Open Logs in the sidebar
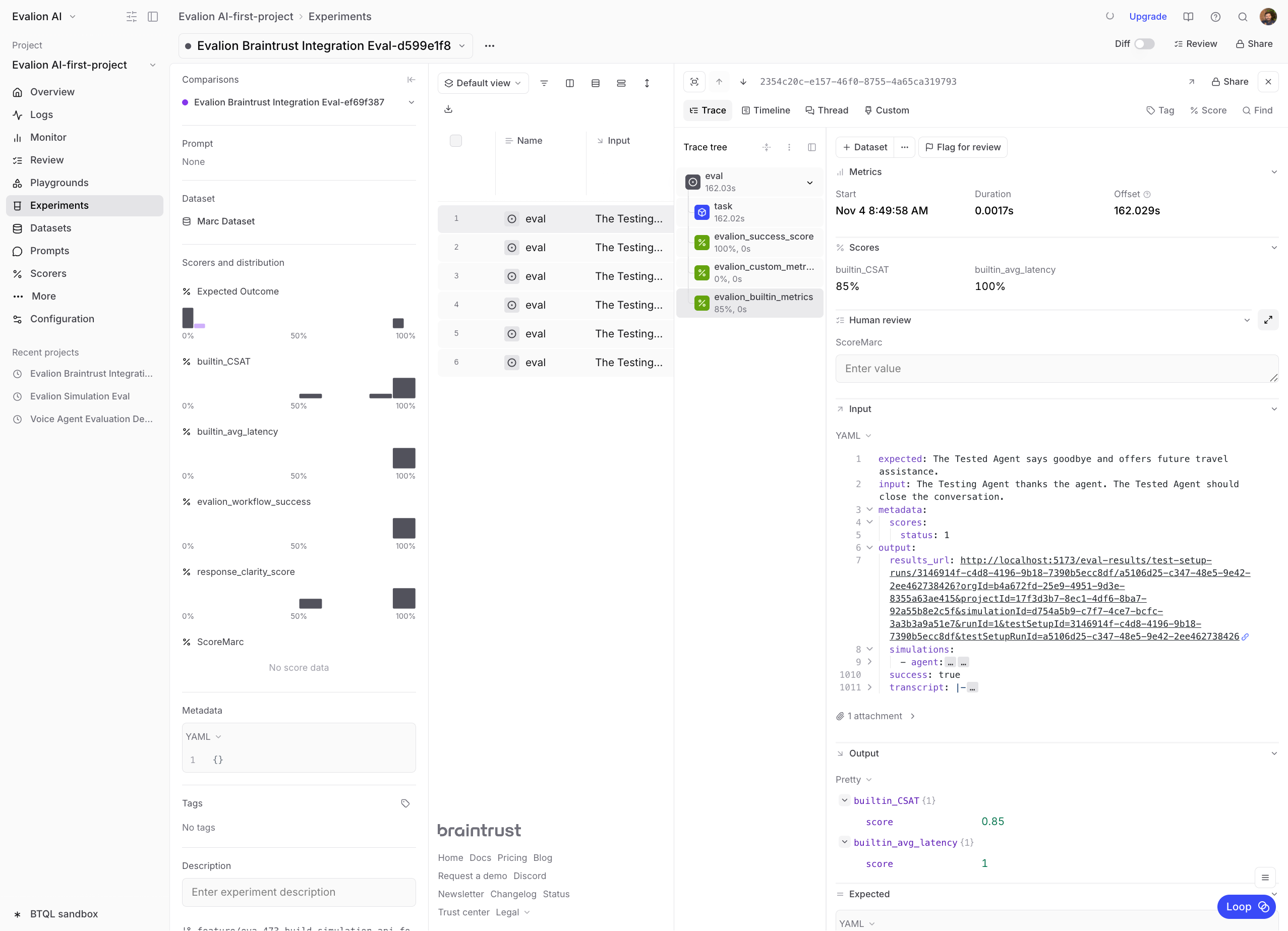 [85, 115]
